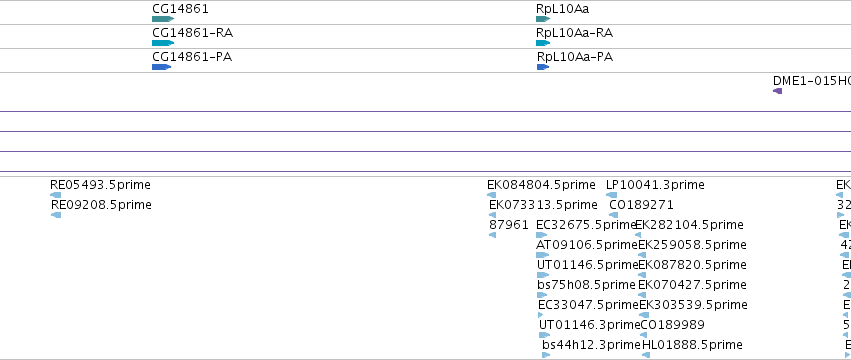Screen dimensions: 851x360
Task: Select the EK070427.5prime EST arrow
Action: pyautogui.click(x=643, y=295)
